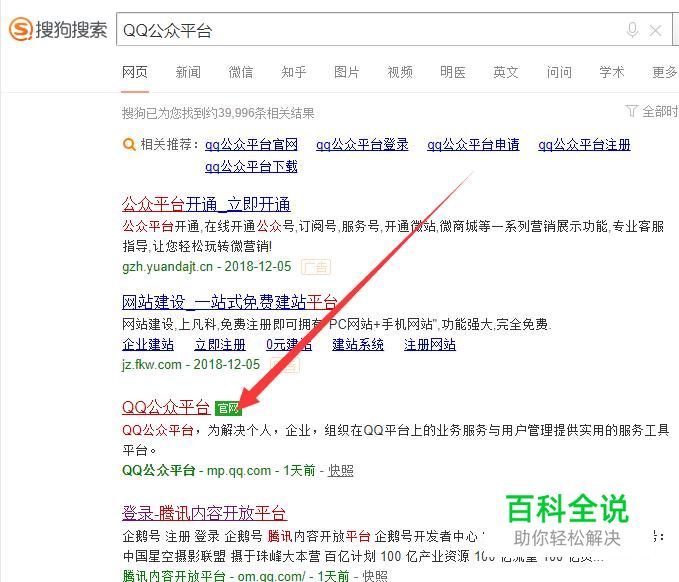Select the 网页 tab
The image size is (679, 582).
(x=135, y=72)
